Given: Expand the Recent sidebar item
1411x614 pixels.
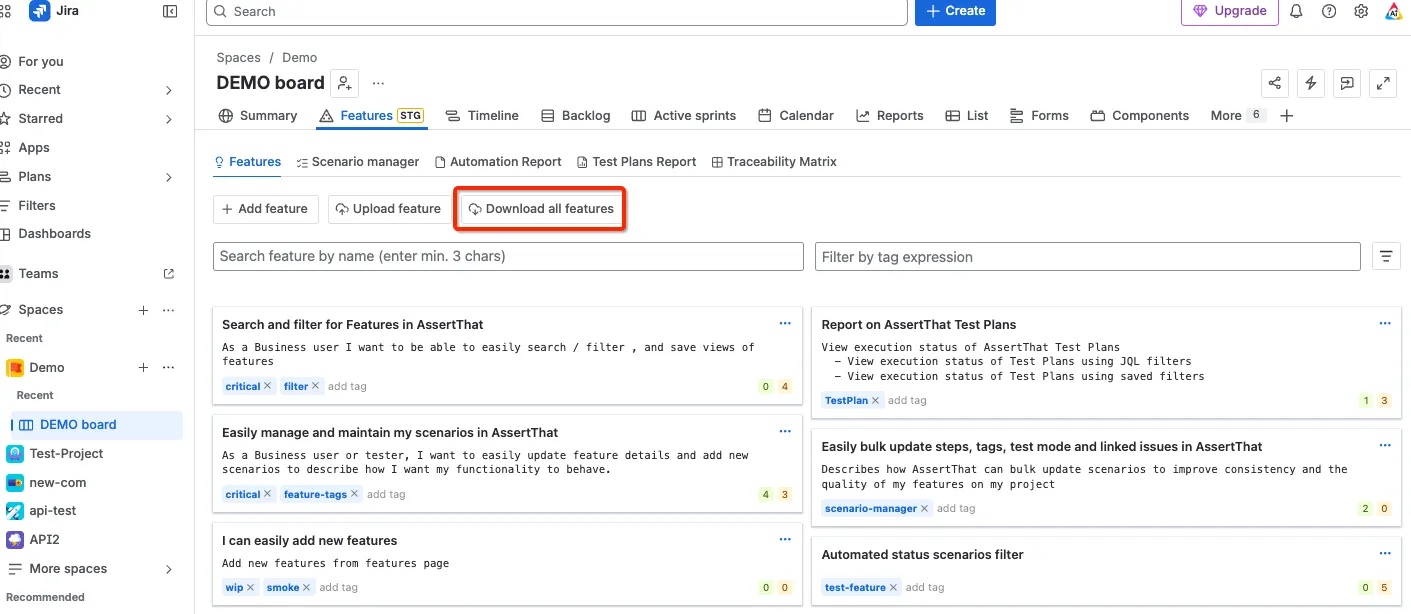Looking at the screenshot, I should coord(168,90).
